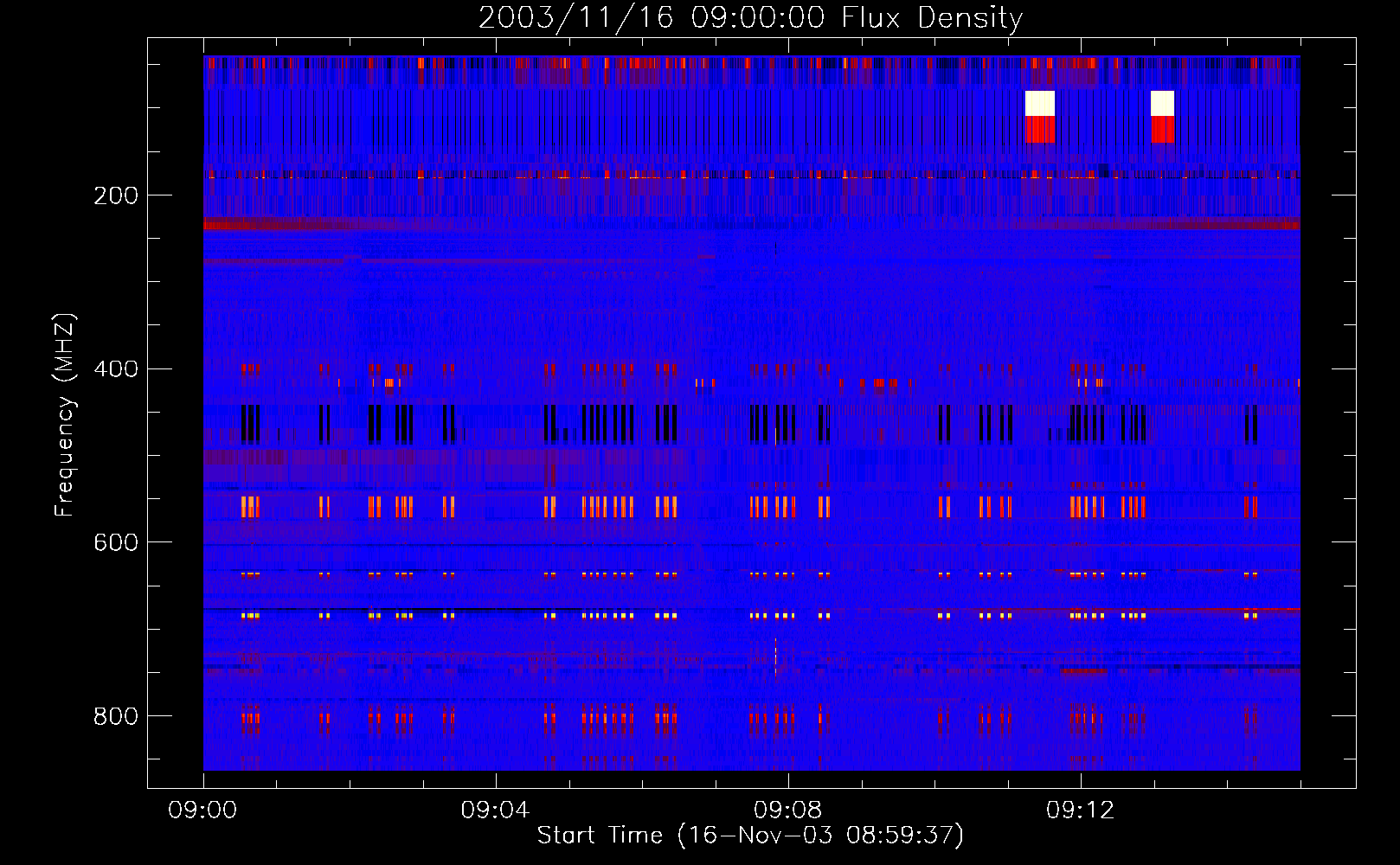Click the 600 frequency tick label

tap(116, 542)
